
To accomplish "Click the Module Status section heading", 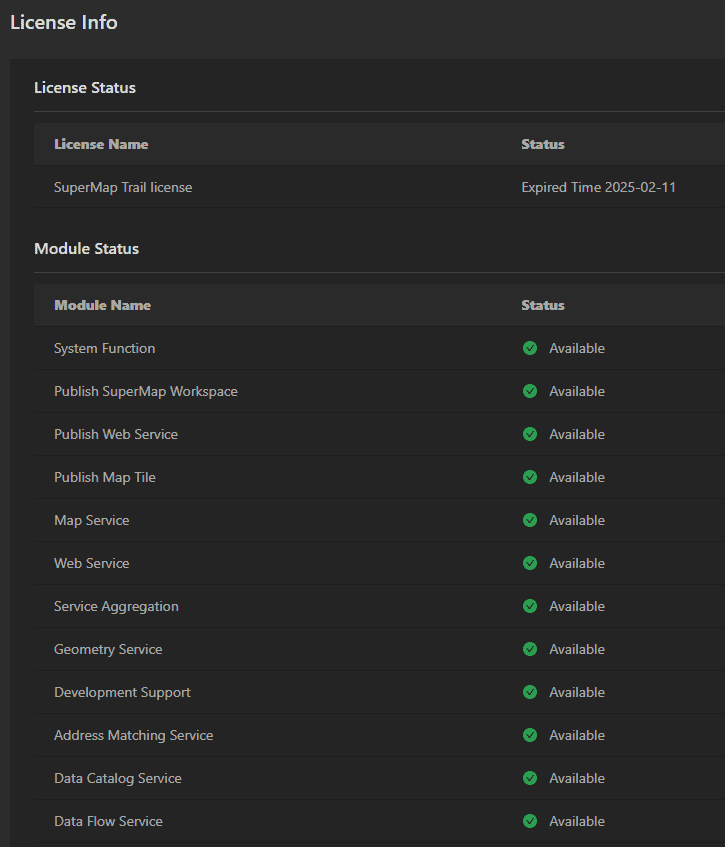I will [86, 249].
